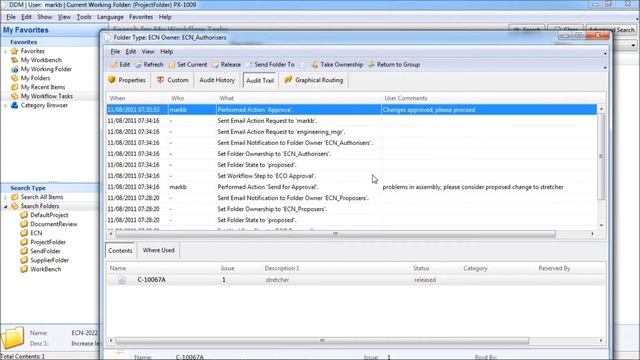Screen dimensions: 640x360
Task: Click the DefaultProject folder icon
Action: pos(24,215)
